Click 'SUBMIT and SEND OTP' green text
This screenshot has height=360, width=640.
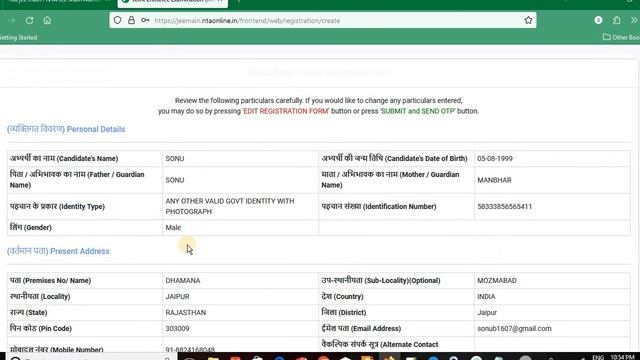[418, 111]
